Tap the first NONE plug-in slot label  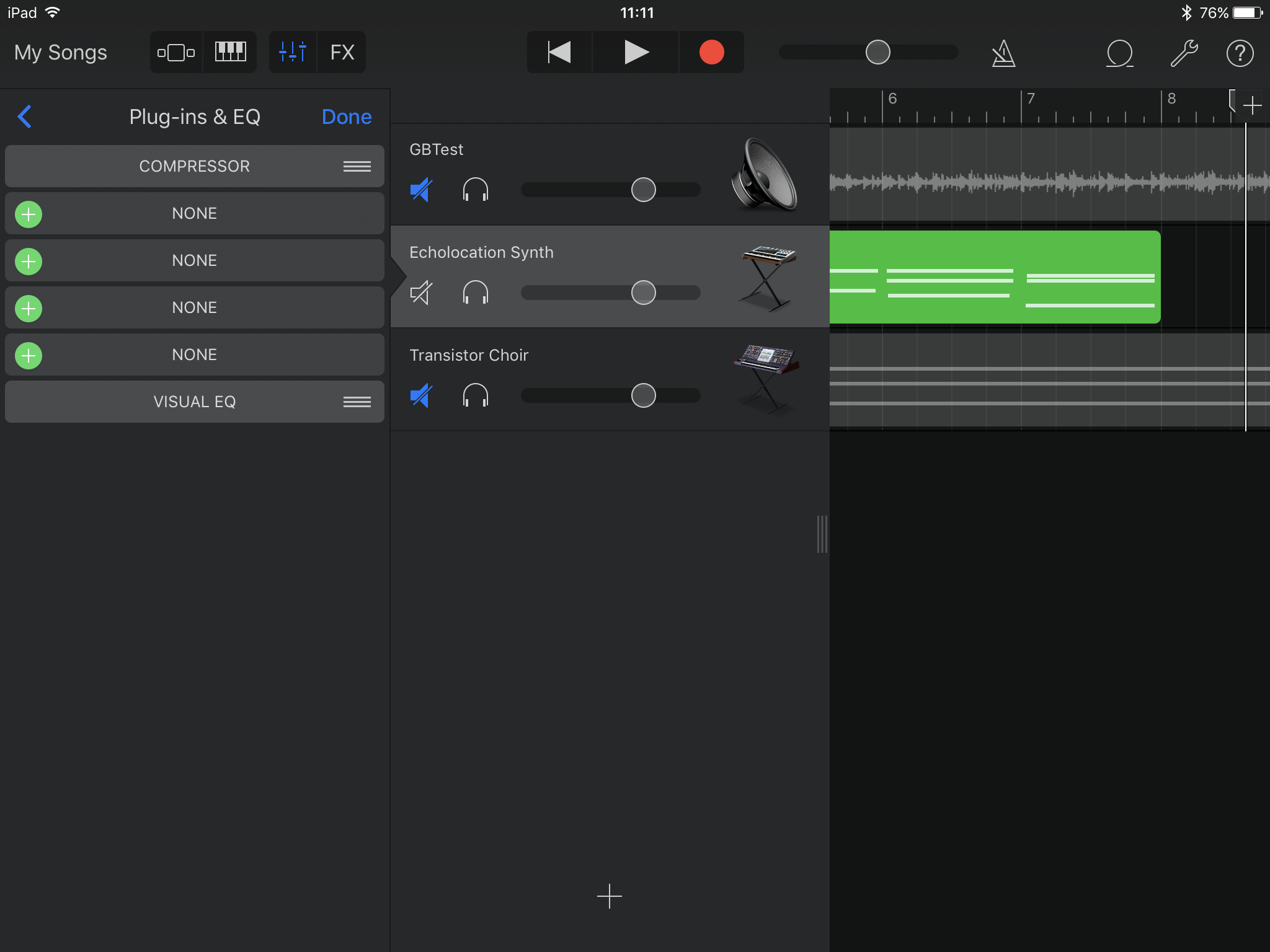pyautogui.click(x=194, y=214)
